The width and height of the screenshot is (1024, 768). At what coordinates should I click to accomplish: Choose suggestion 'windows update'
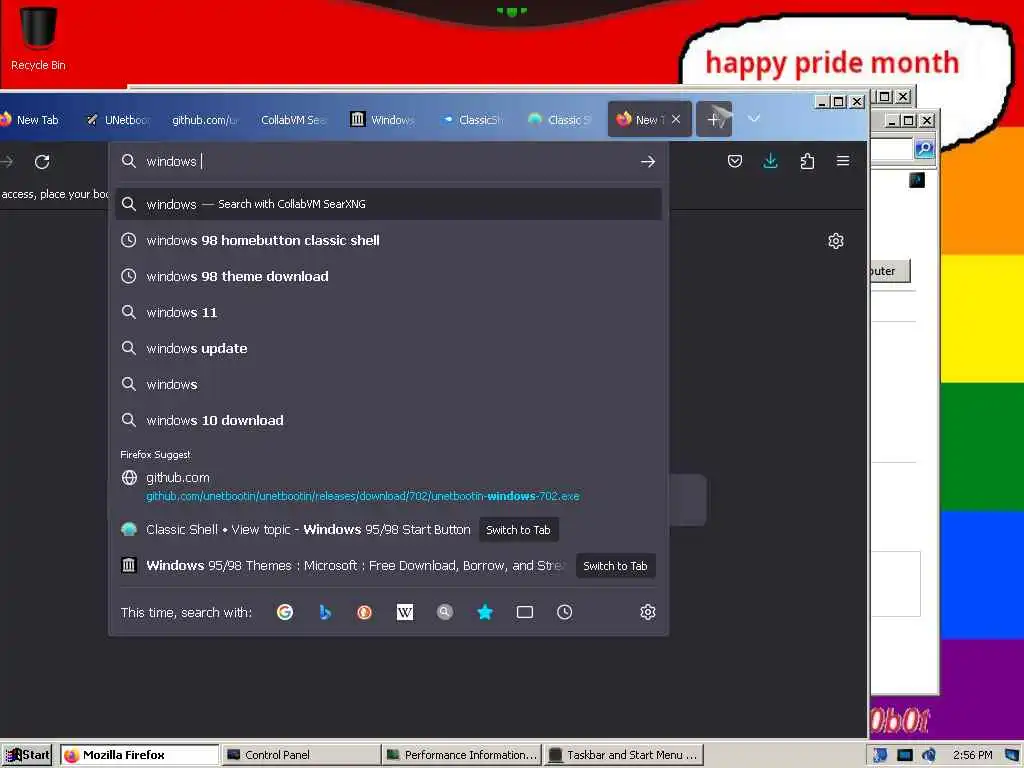pyautogui.click(x=389, y=348)
